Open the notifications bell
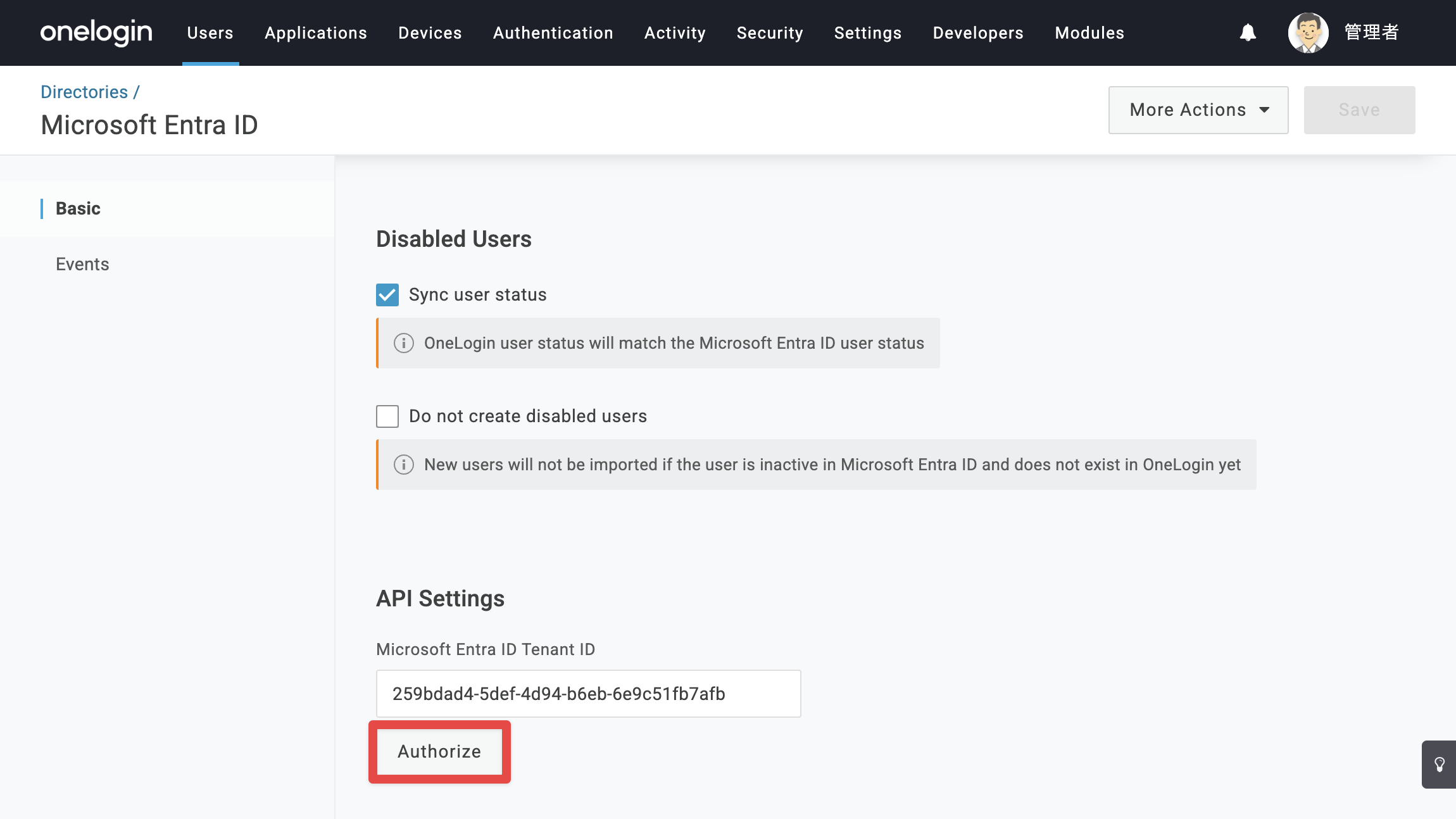The height and width of the screenshot is (819, 1456). [x=1248, y=32]
